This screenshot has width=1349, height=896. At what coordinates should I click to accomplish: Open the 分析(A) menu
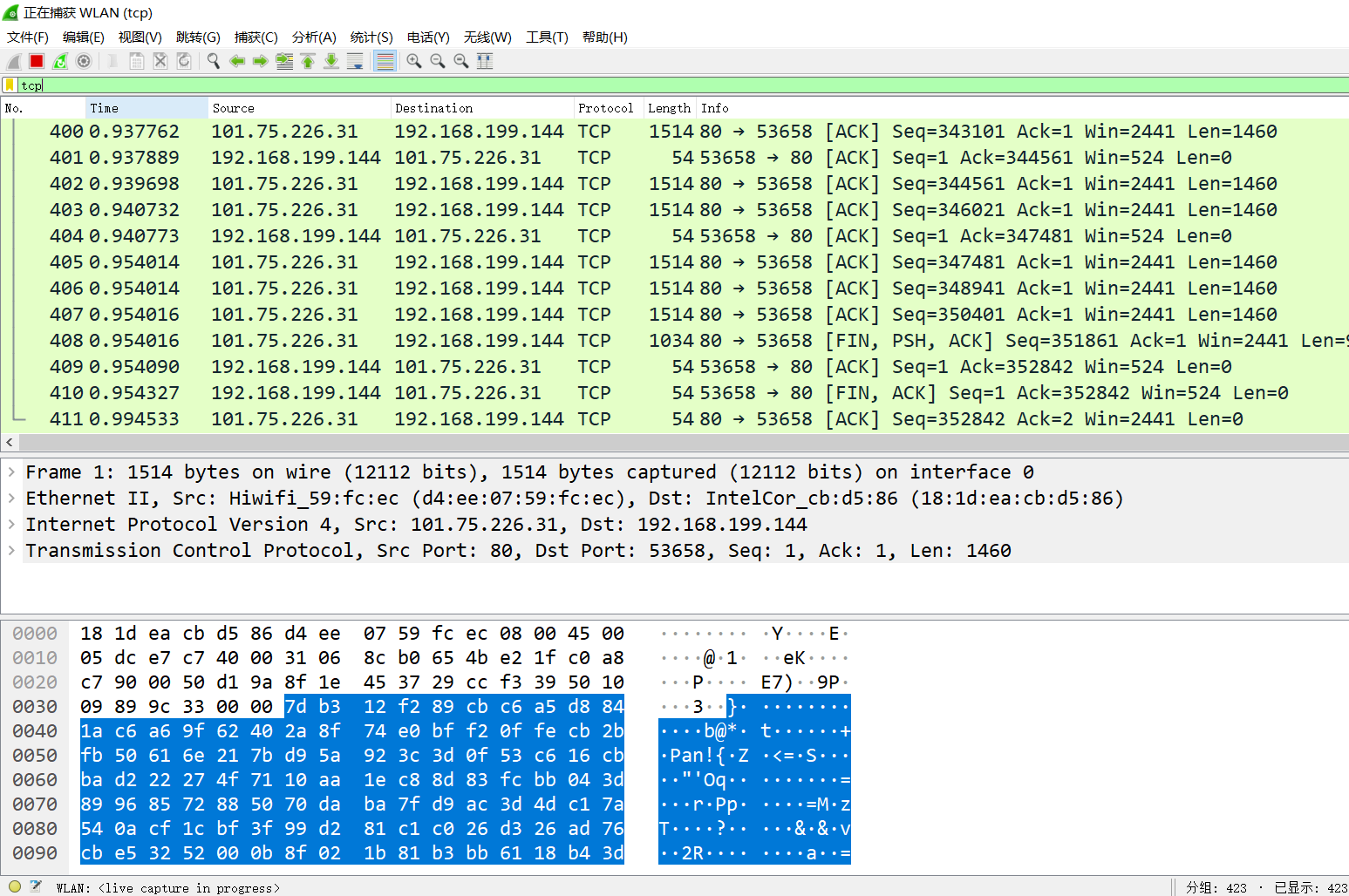pos(314,37)
